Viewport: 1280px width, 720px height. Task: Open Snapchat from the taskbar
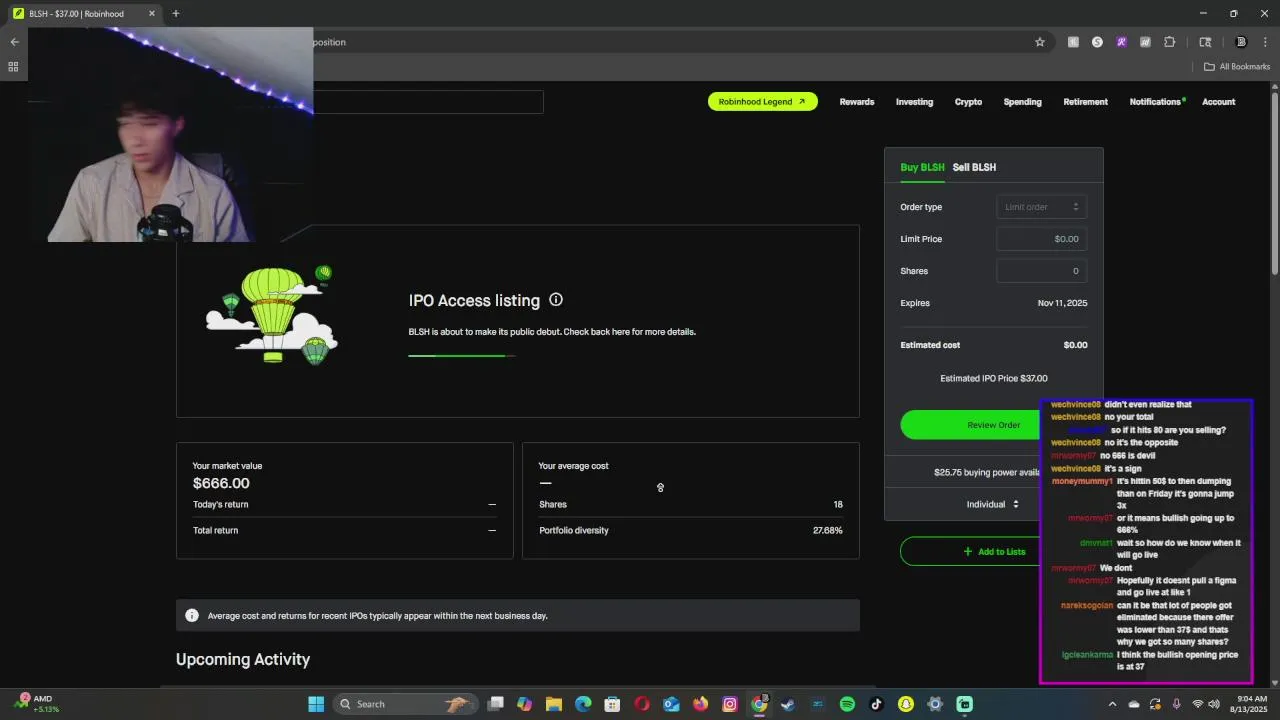click(905, 704)
